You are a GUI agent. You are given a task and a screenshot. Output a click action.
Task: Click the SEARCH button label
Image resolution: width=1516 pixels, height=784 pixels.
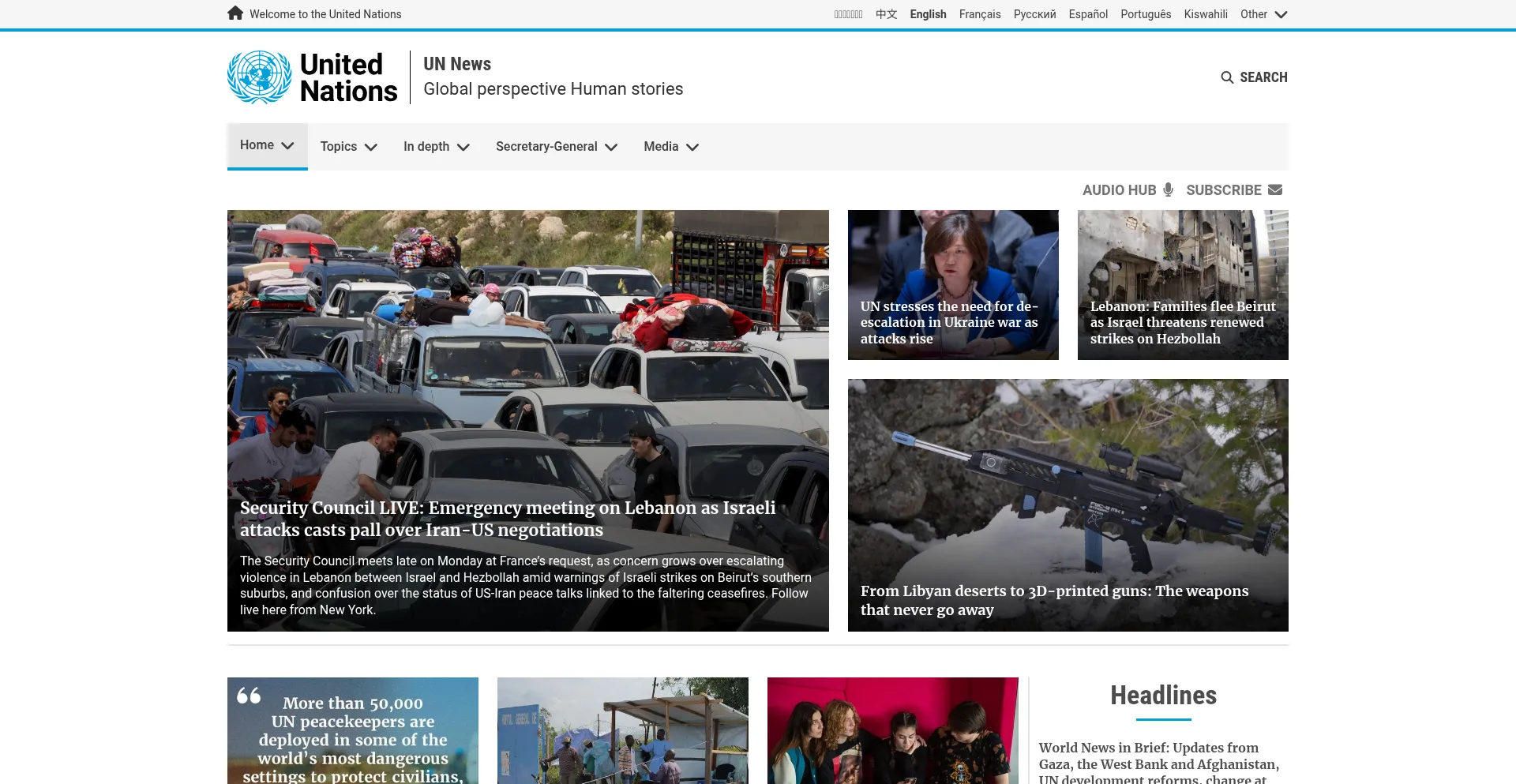click(1263, 77)
